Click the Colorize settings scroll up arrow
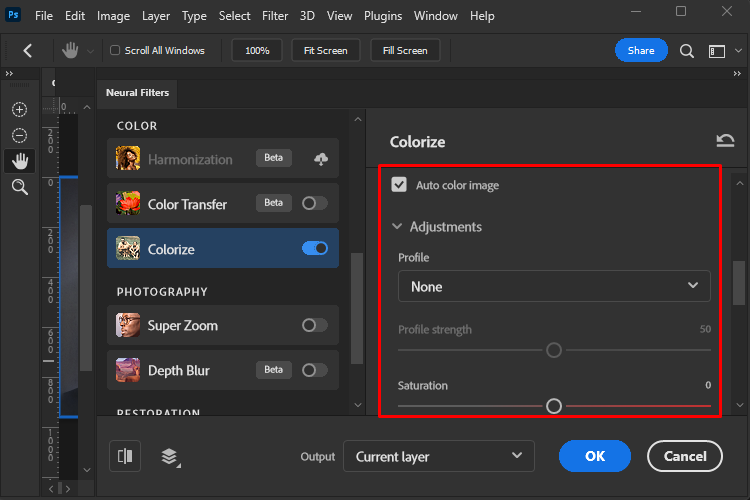Viewport: 750px width, 500px height. coord(740,183)
